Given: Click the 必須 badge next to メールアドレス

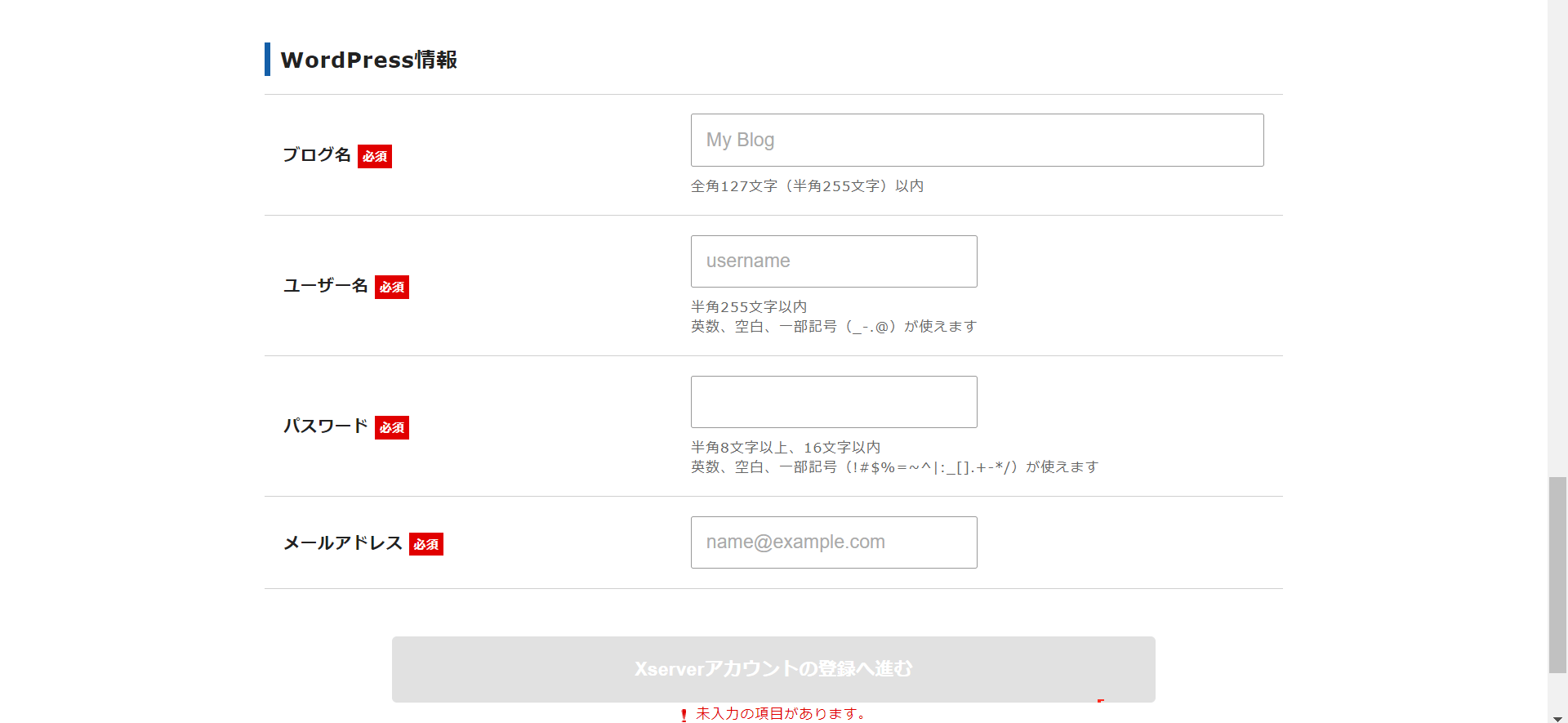Looking at the screenshot, I should tap(426, 544).
